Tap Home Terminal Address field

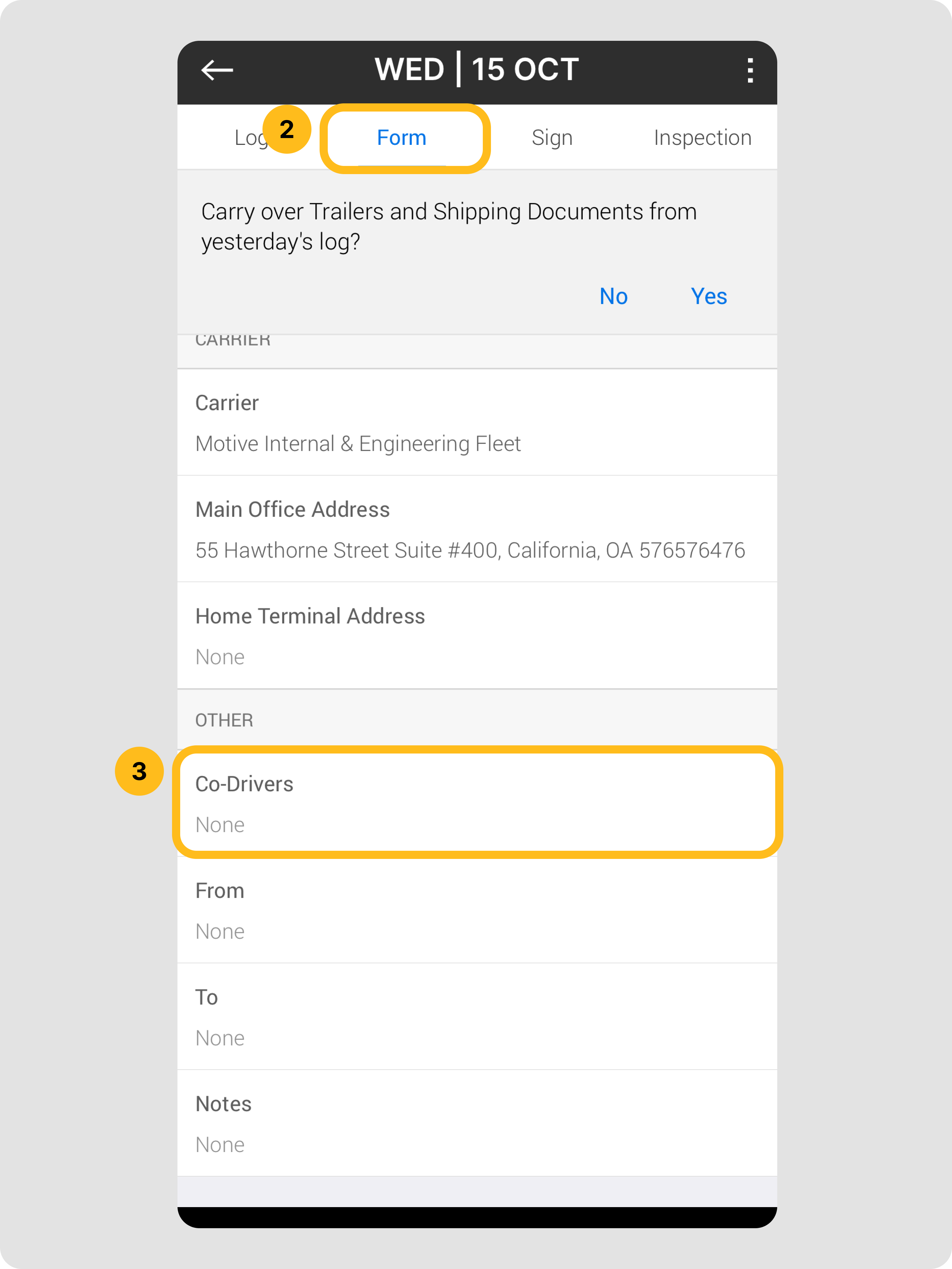click(477, 636)
